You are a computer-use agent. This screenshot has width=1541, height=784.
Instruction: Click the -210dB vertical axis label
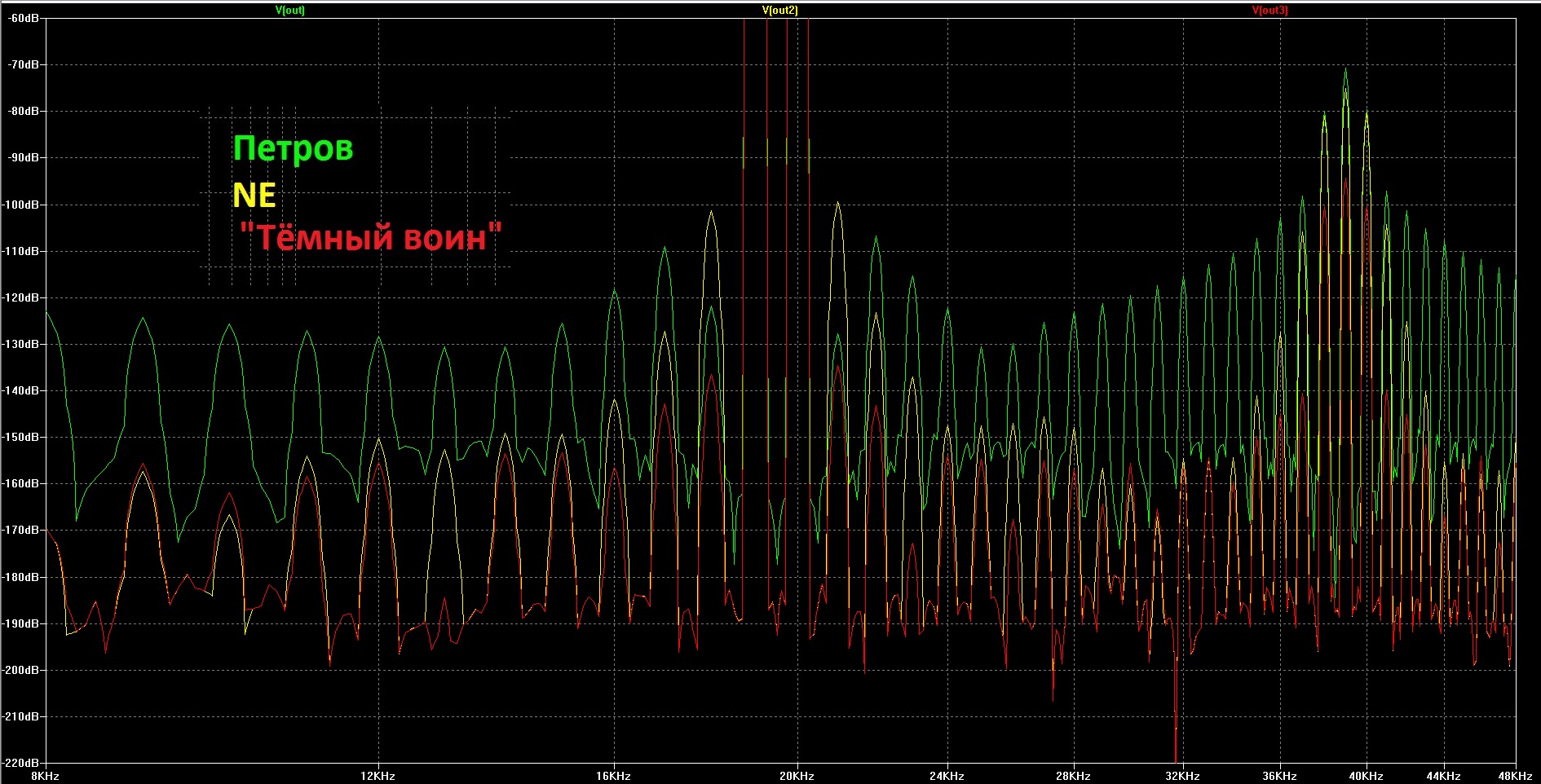point(21,717)
